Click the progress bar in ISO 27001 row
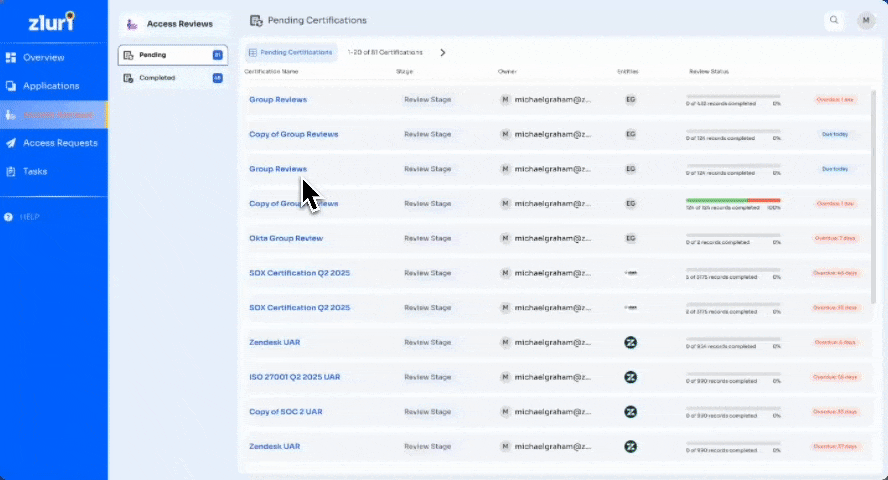The width and height of the screenshot is (888, 480). click(x=733, y=374)
